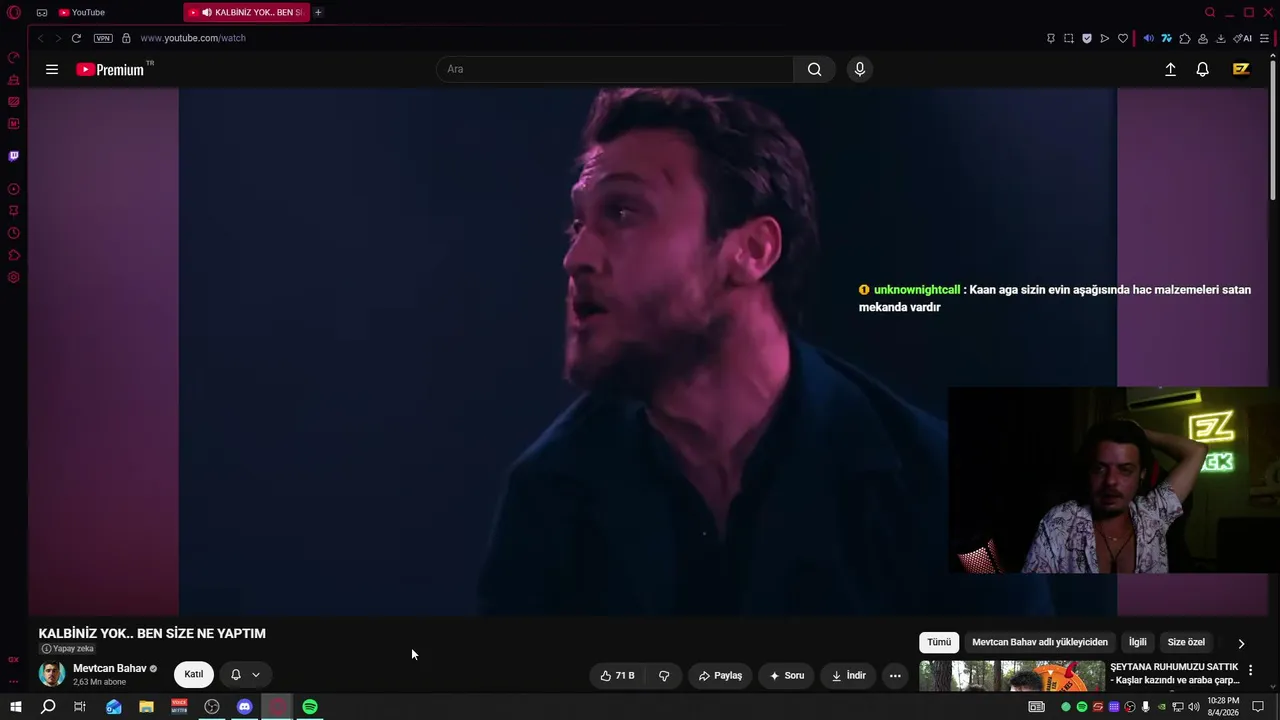Image resolution: width=1280 pixels, height=720 pixels.
Task: Download video with İndir button
Action: (x=849, y=676)
